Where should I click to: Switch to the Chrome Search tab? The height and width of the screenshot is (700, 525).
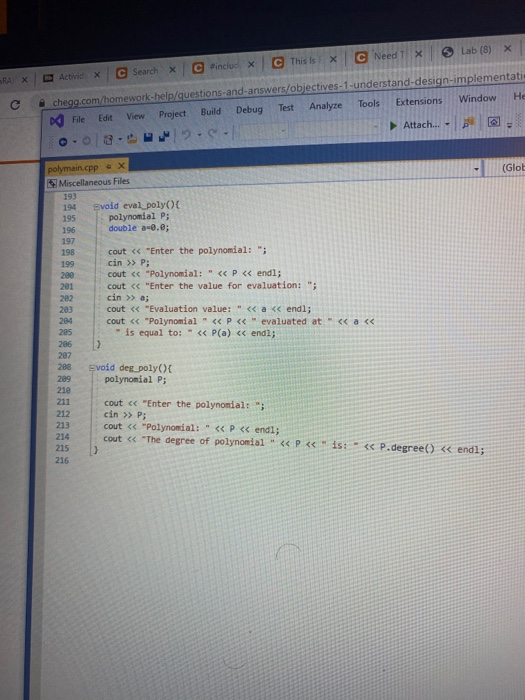146,71
